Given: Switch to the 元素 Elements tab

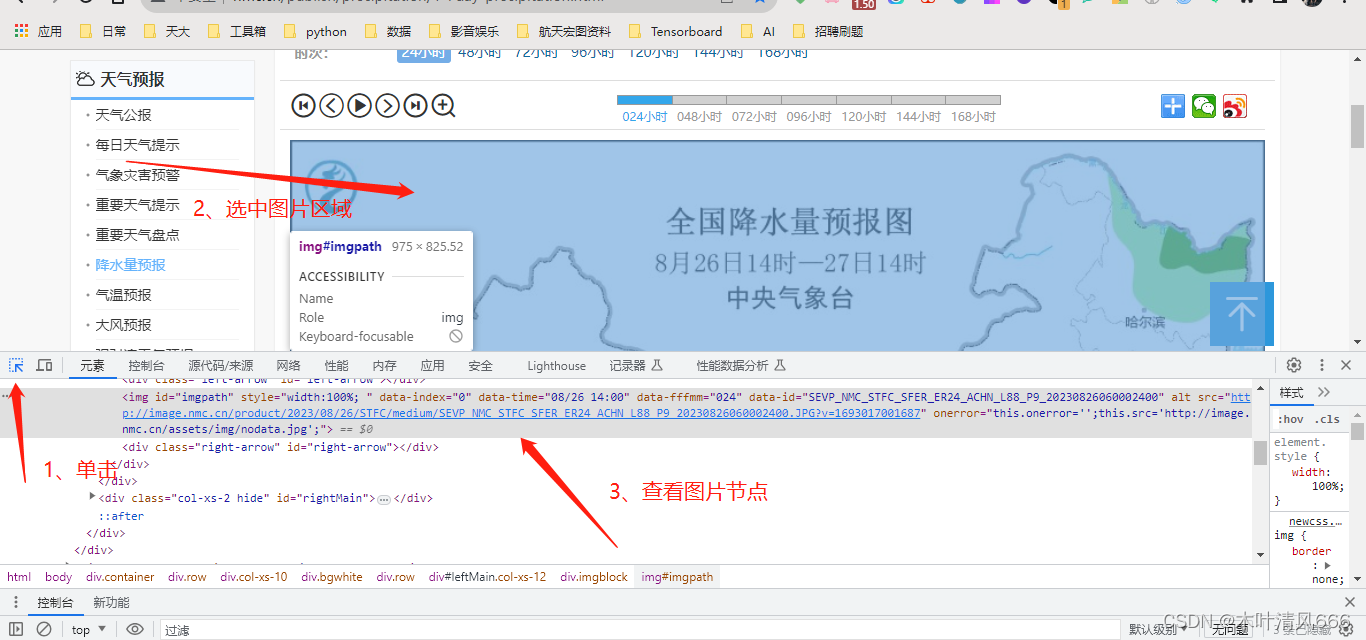Looking at the screenshot, I should point(92,366).
